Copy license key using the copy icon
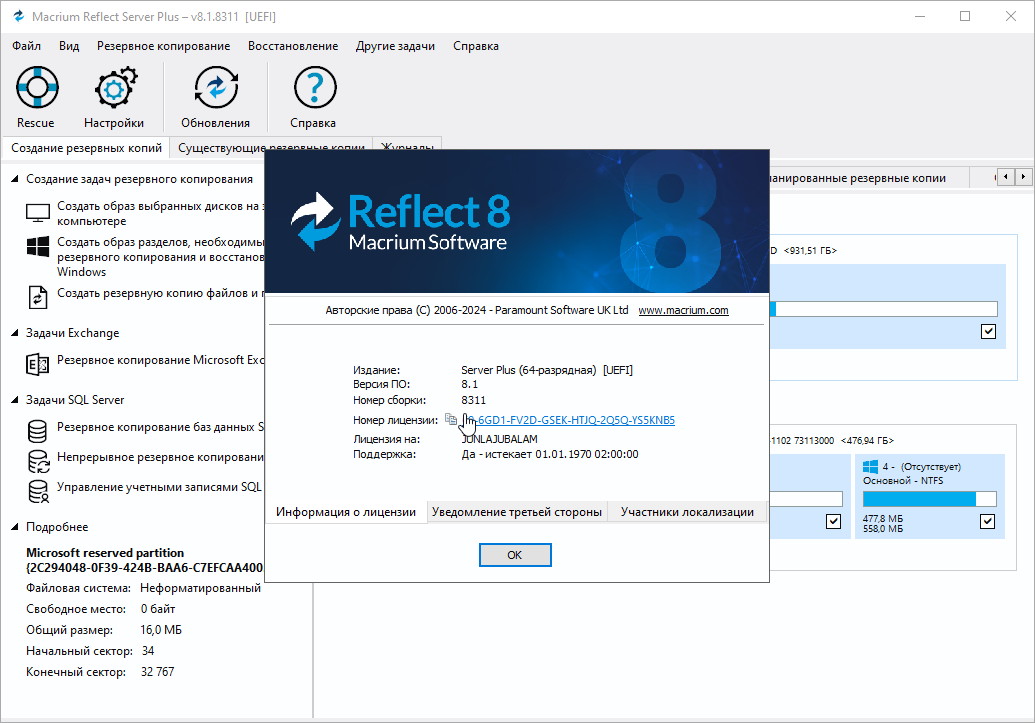1035x723 pixels. [451, 419]
